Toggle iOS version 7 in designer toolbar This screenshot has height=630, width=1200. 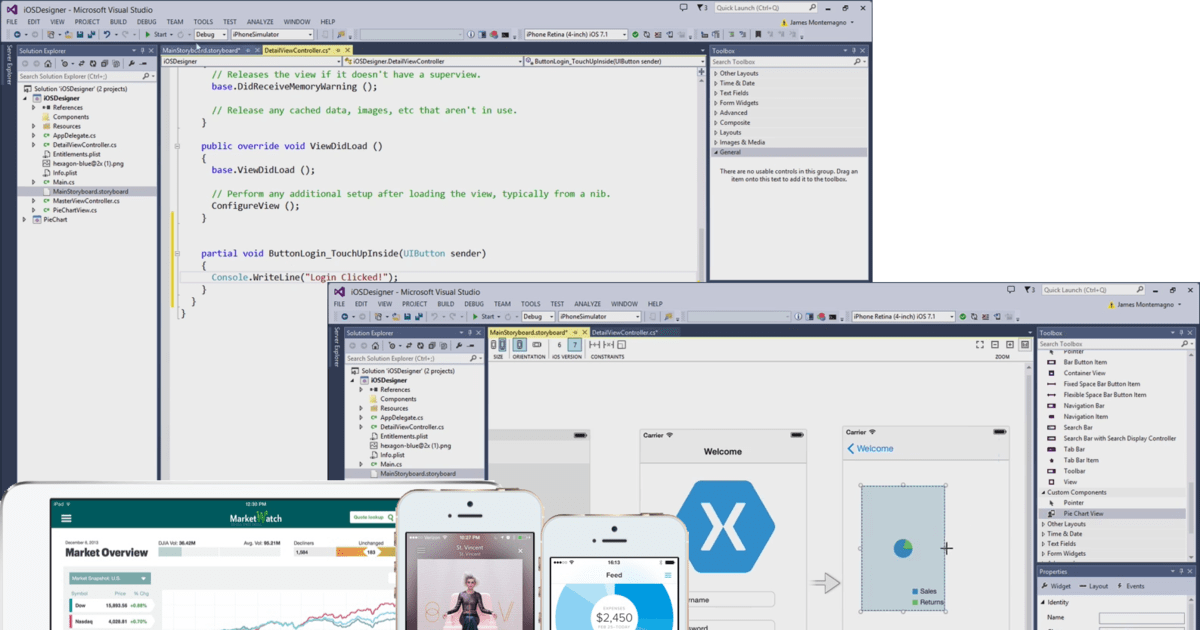[x=575, y=345]
